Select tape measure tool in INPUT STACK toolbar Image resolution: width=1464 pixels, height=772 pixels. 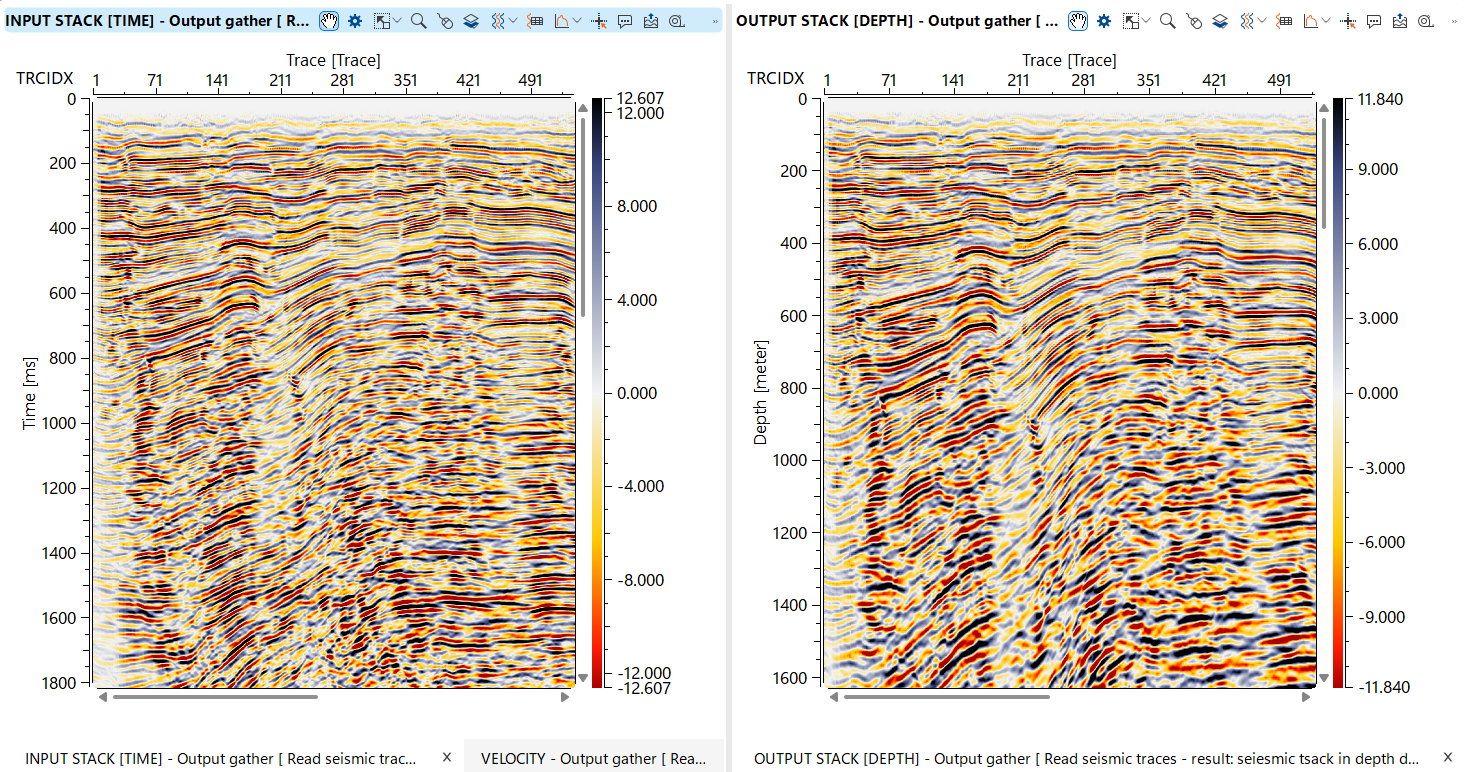coord(677,20)
